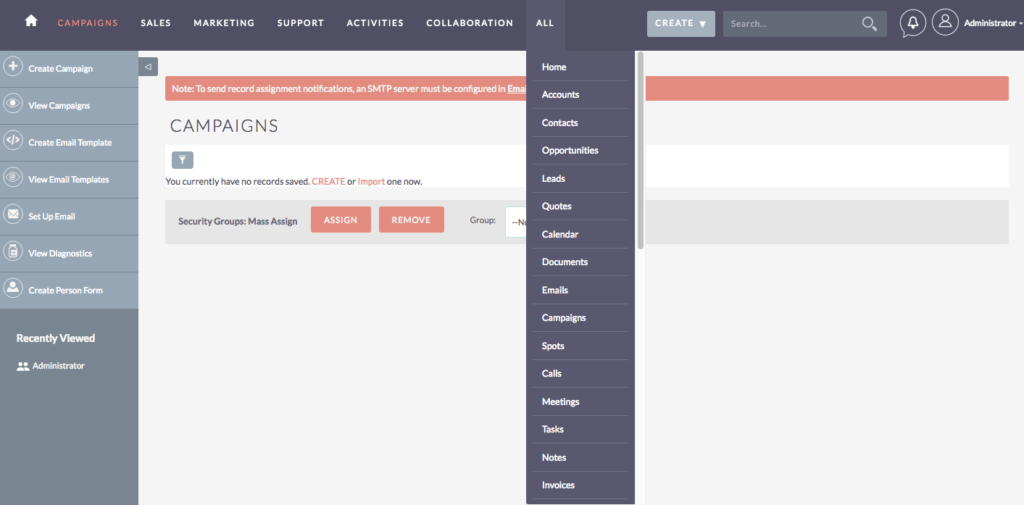Select Opportunities from the ALL menu
The image size is (1024, 505).
click(x=570, y=150)
